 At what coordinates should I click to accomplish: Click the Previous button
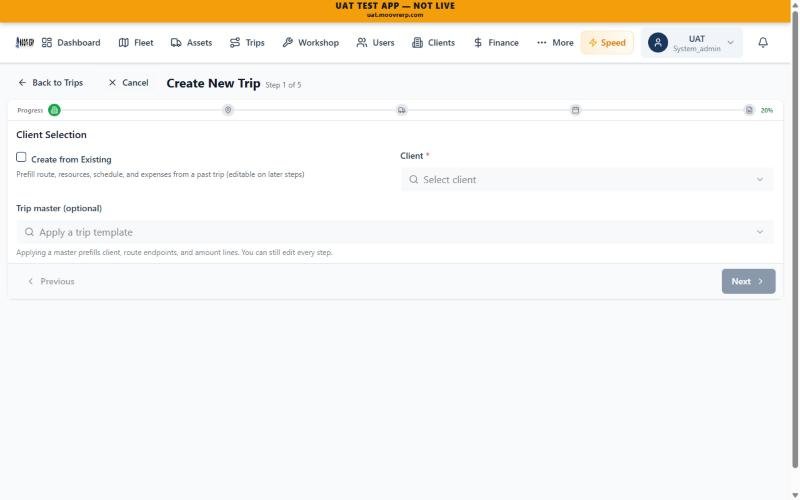click(51, 282)
